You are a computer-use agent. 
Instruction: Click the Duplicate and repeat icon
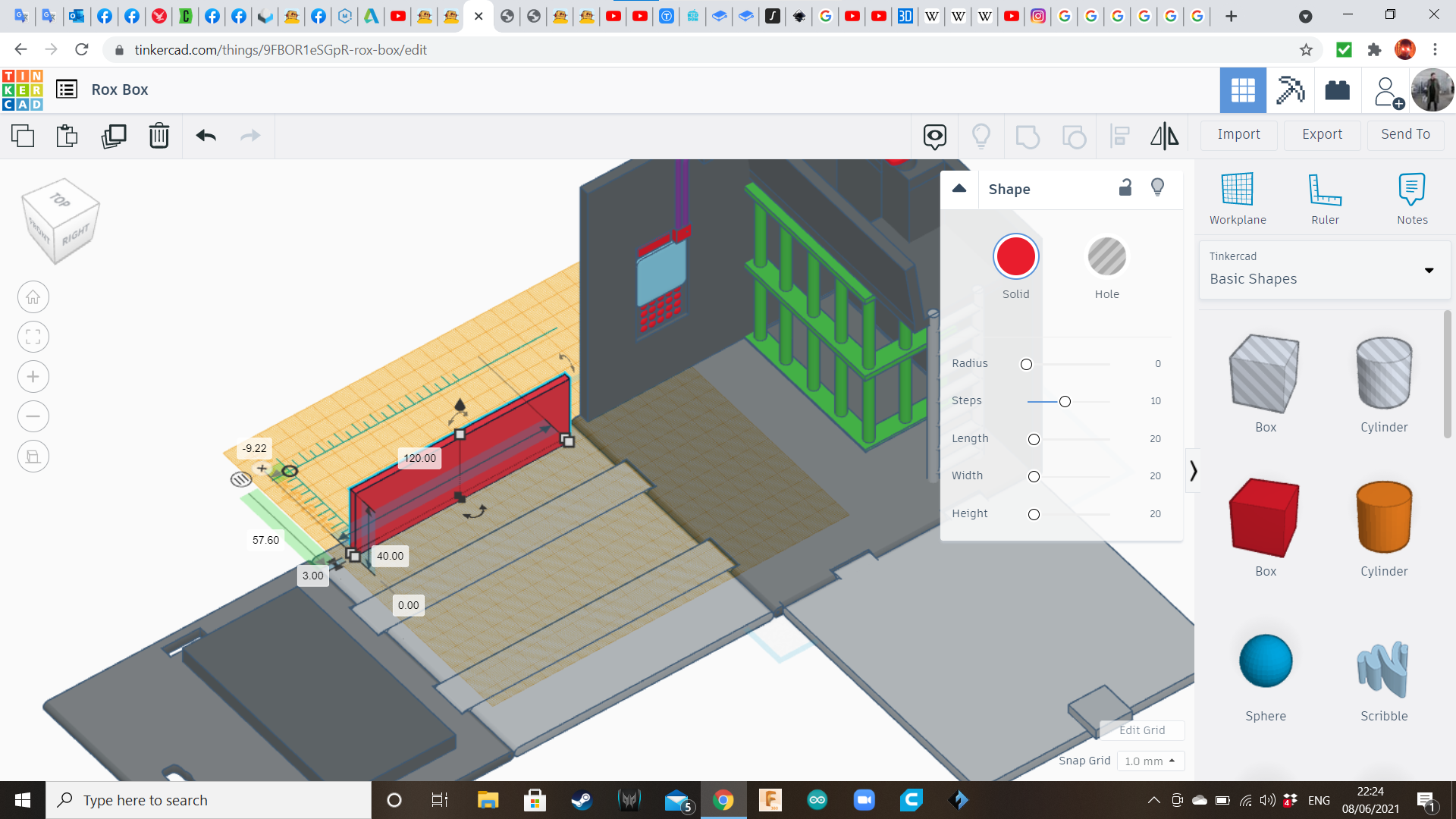[114, 136]
